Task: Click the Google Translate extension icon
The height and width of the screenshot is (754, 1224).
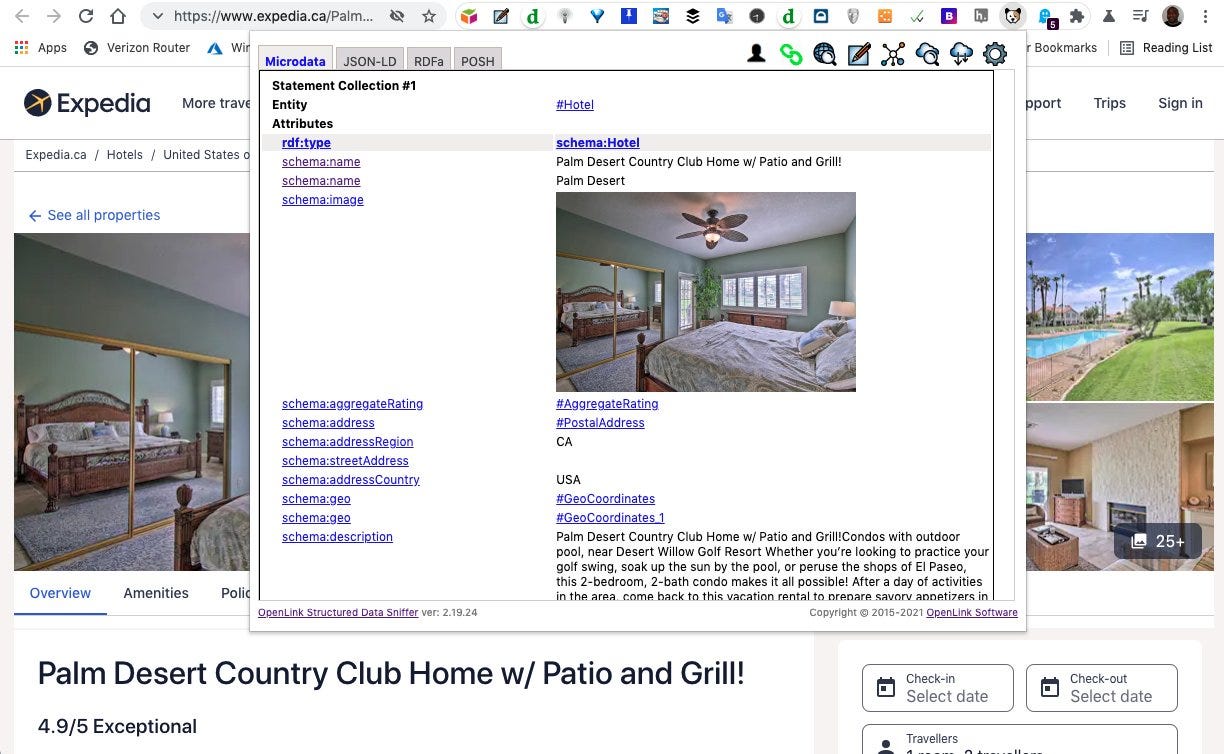Action: 725,16
